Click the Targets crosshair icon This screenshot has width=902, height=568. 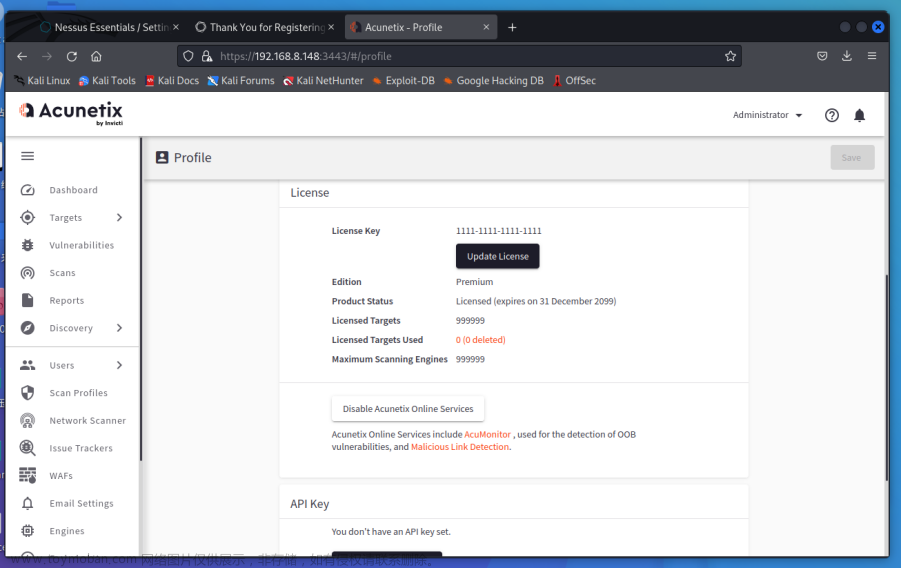point(28,218)
